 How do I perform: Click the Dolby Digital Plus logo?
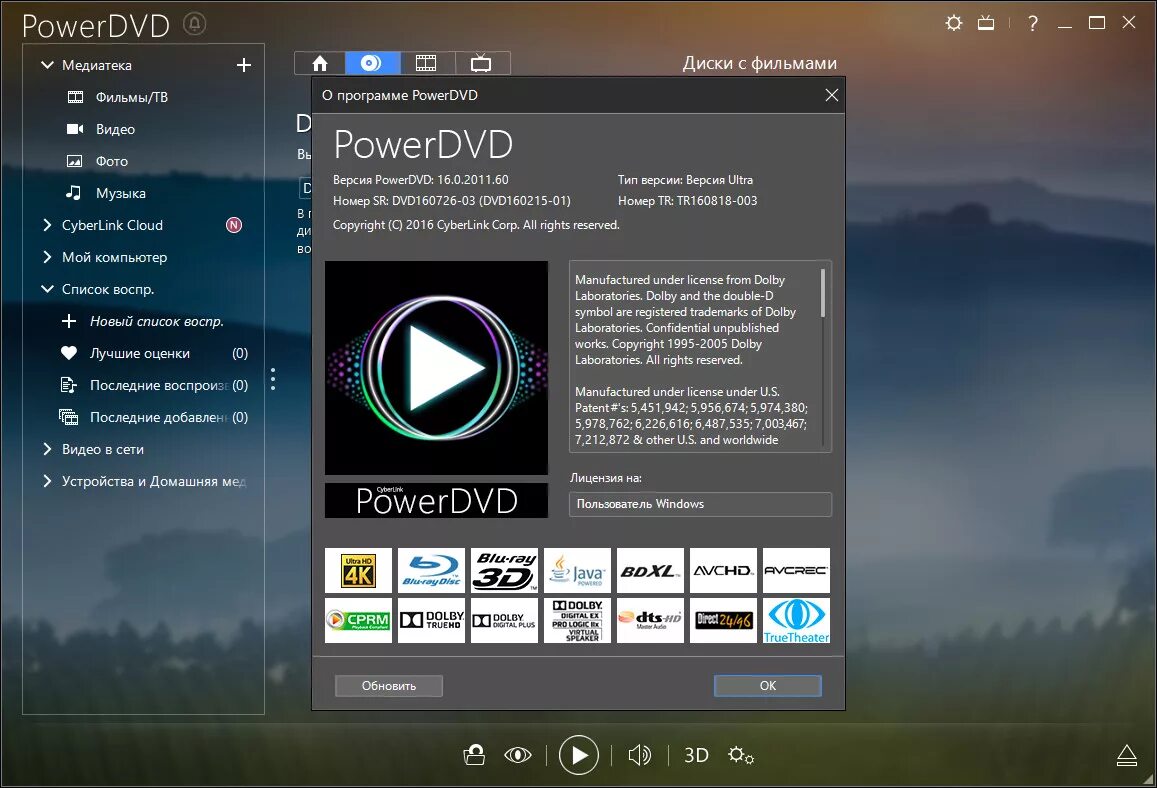pyautogui.click(x=505, y=621)
